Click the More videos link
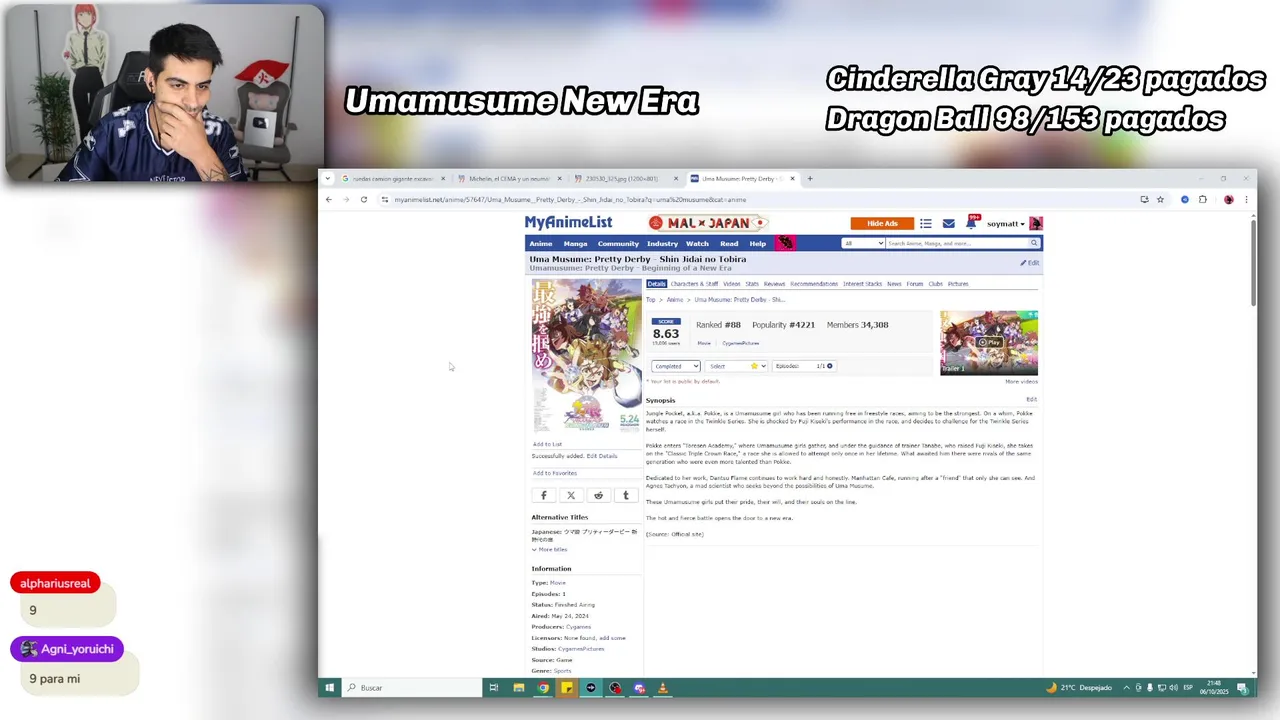The image size is (1280, 720). 1021,382
